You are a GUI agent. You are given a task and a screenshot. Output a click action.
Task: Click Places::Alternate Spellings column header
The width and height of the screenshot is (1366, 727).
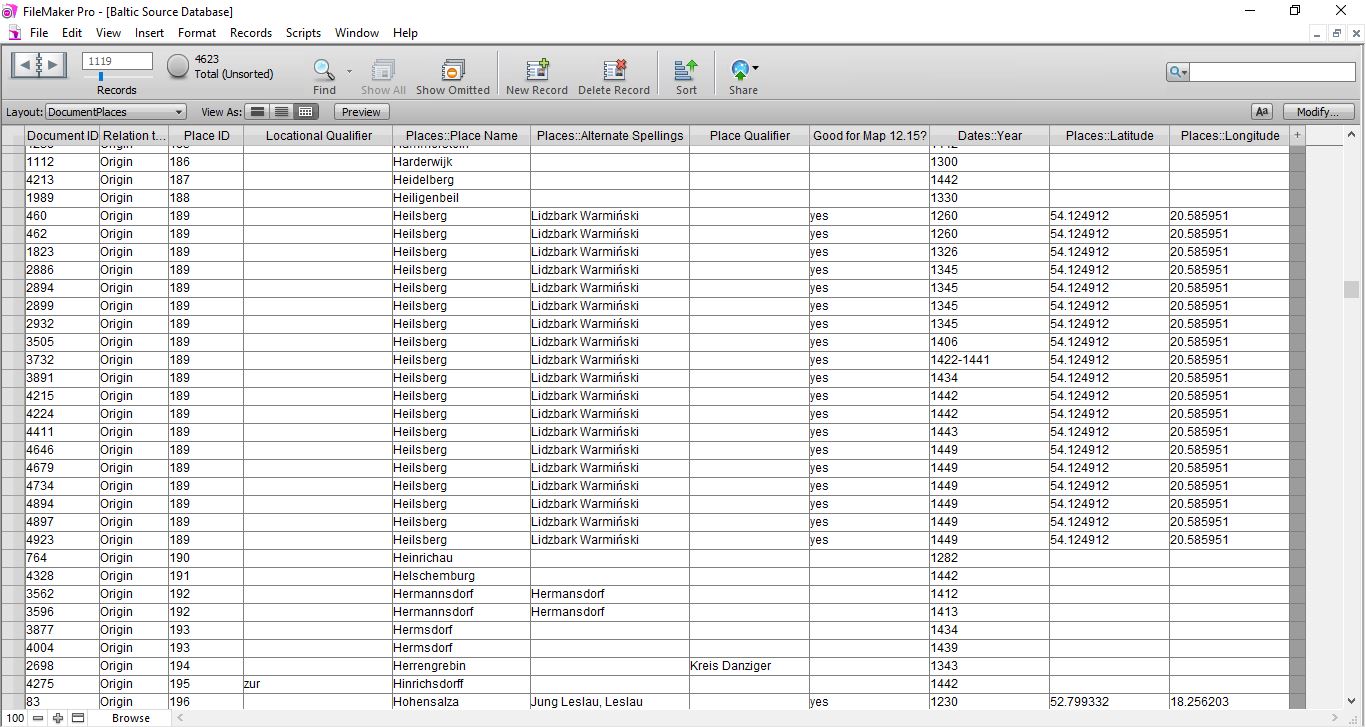610,135
